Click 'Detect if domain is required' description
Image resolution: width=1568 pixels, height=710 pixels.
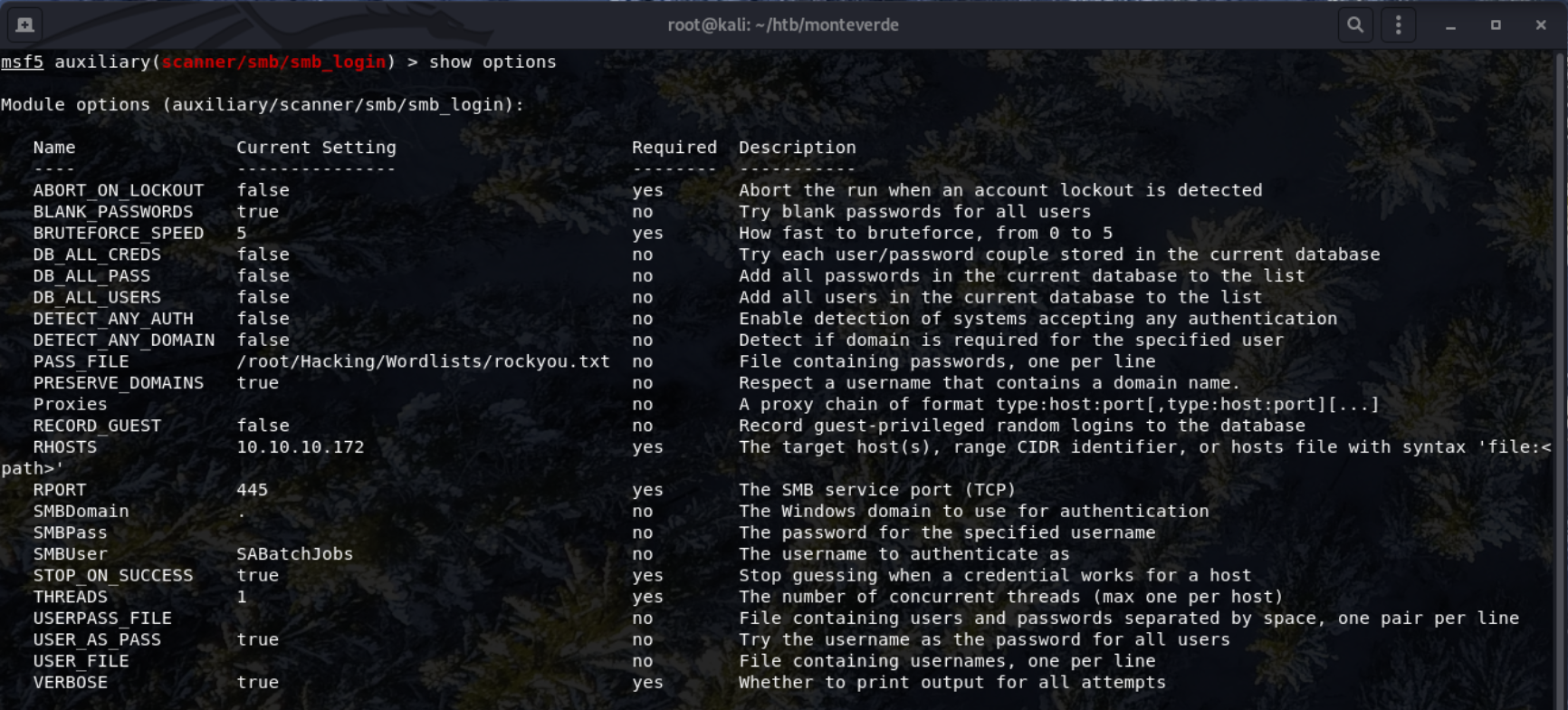[1011, 340]
